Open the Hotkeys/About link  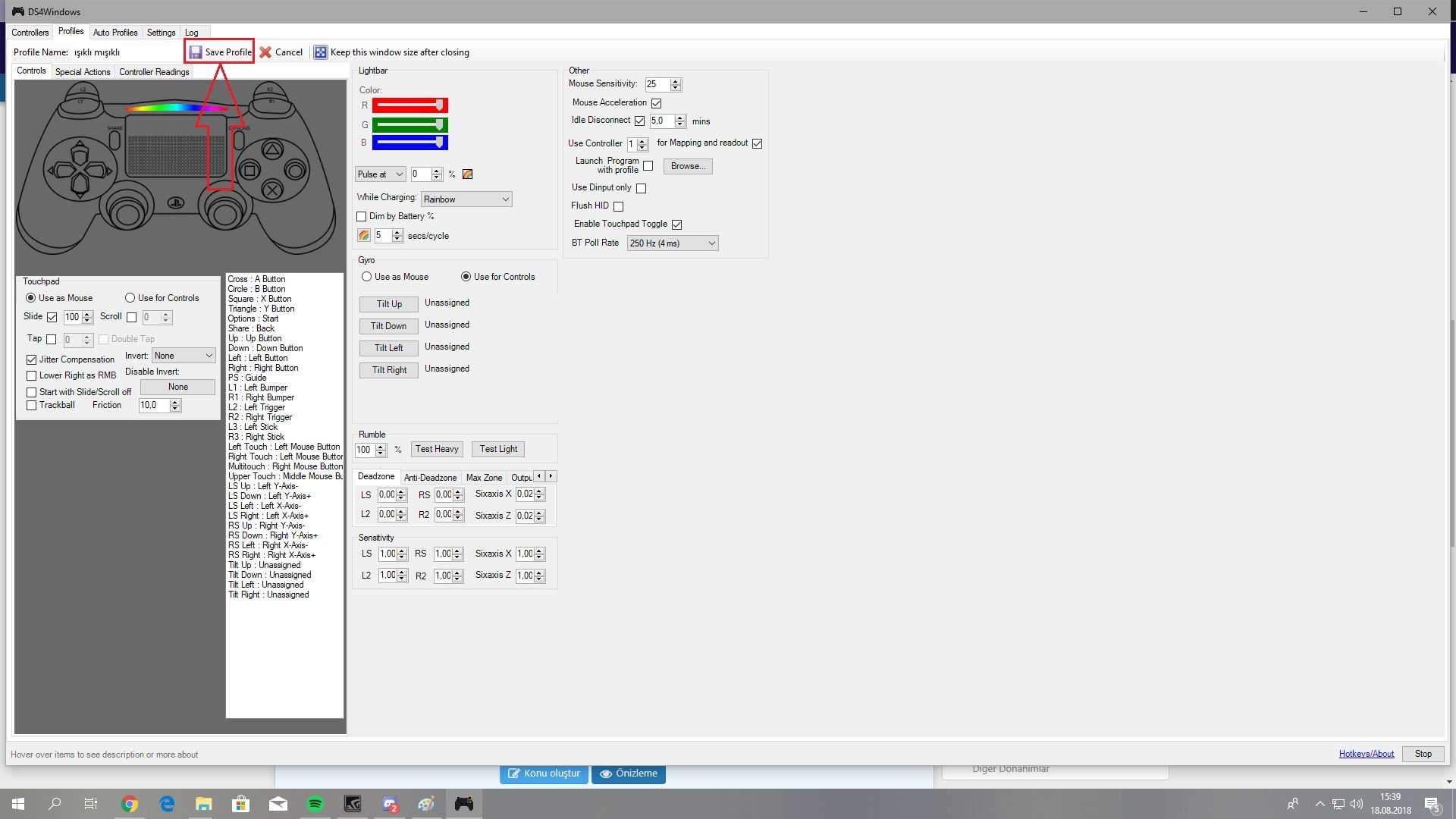coord(1366,754)
